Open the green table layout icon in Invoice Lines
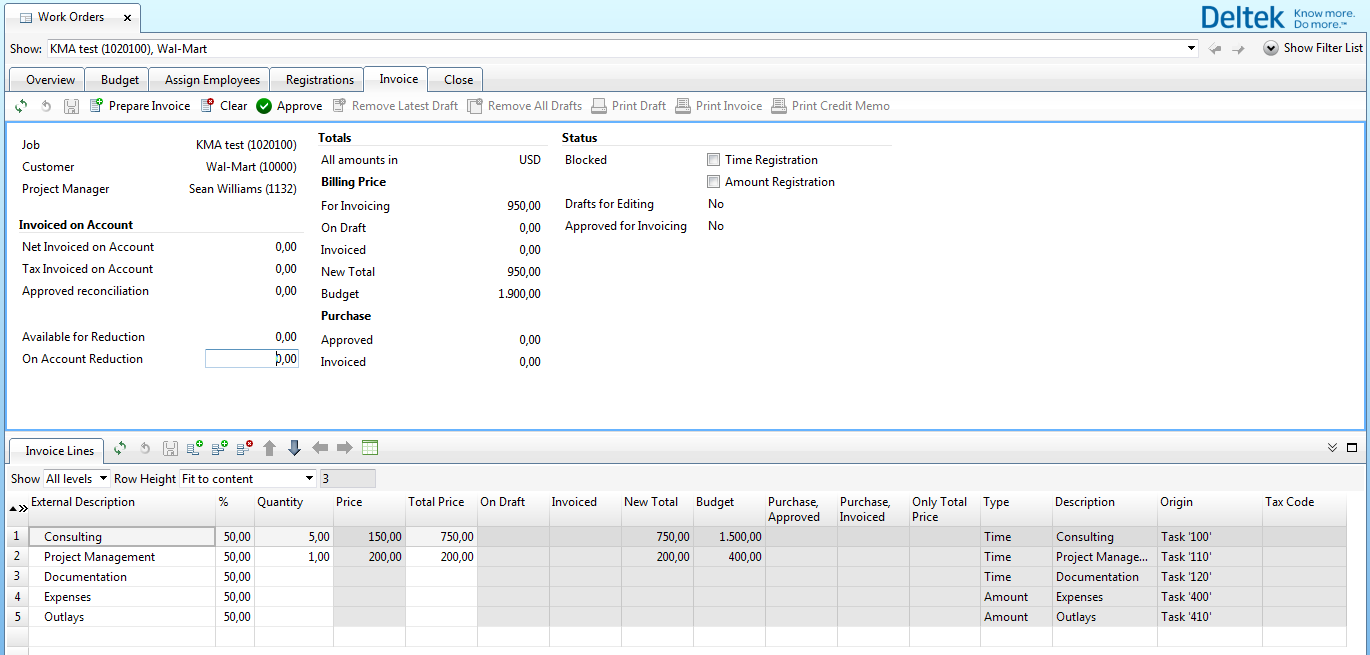This screenshot has width=1370, height=655. pyautogui.click(x=370, y=449)
